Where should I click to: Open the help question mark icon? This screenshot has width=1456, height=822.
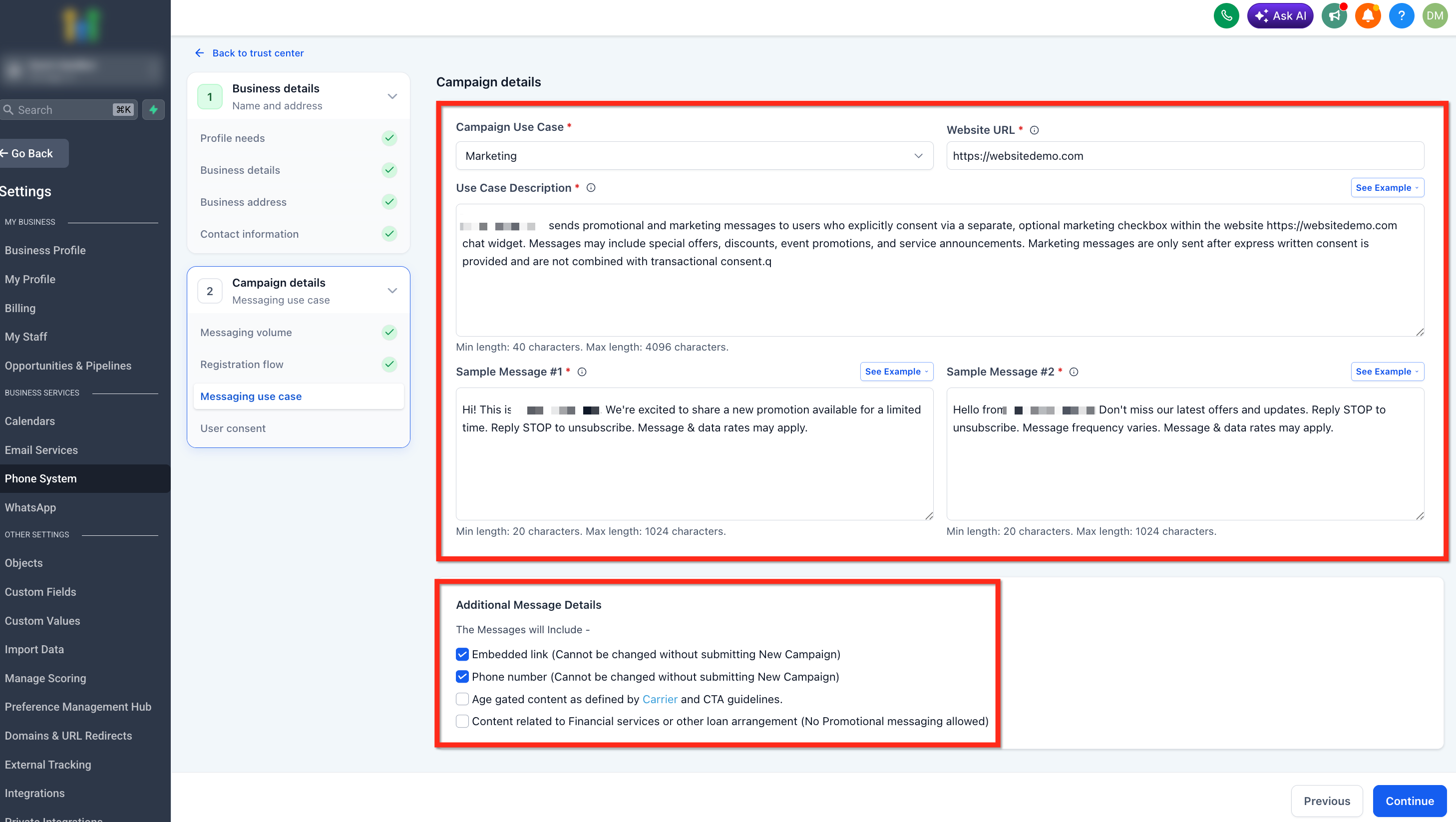tap(1401, 16)
